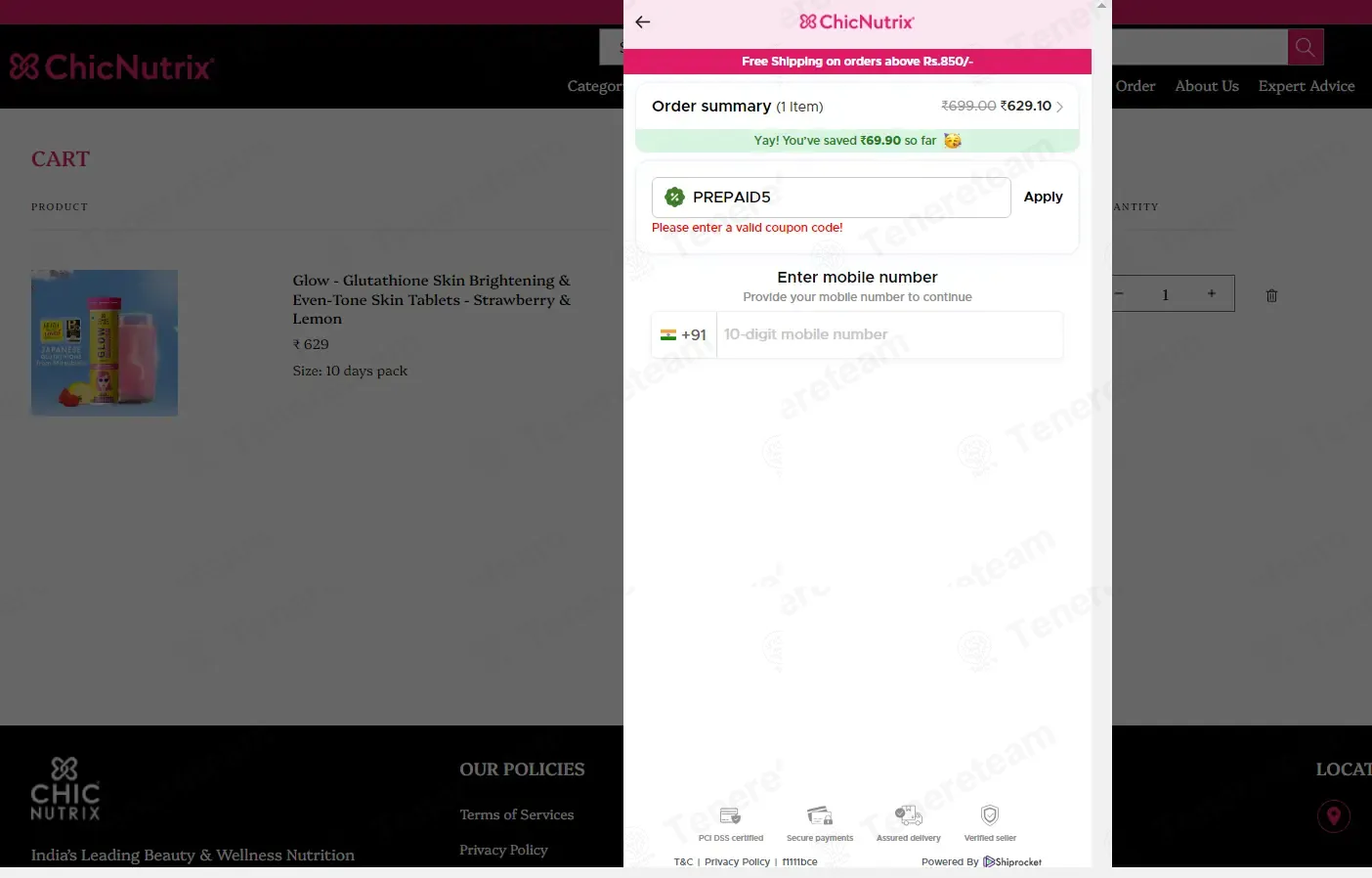Open the Order menu item
The width and height of the screenshot is (1372, 878).
[x=1135, y=86]
